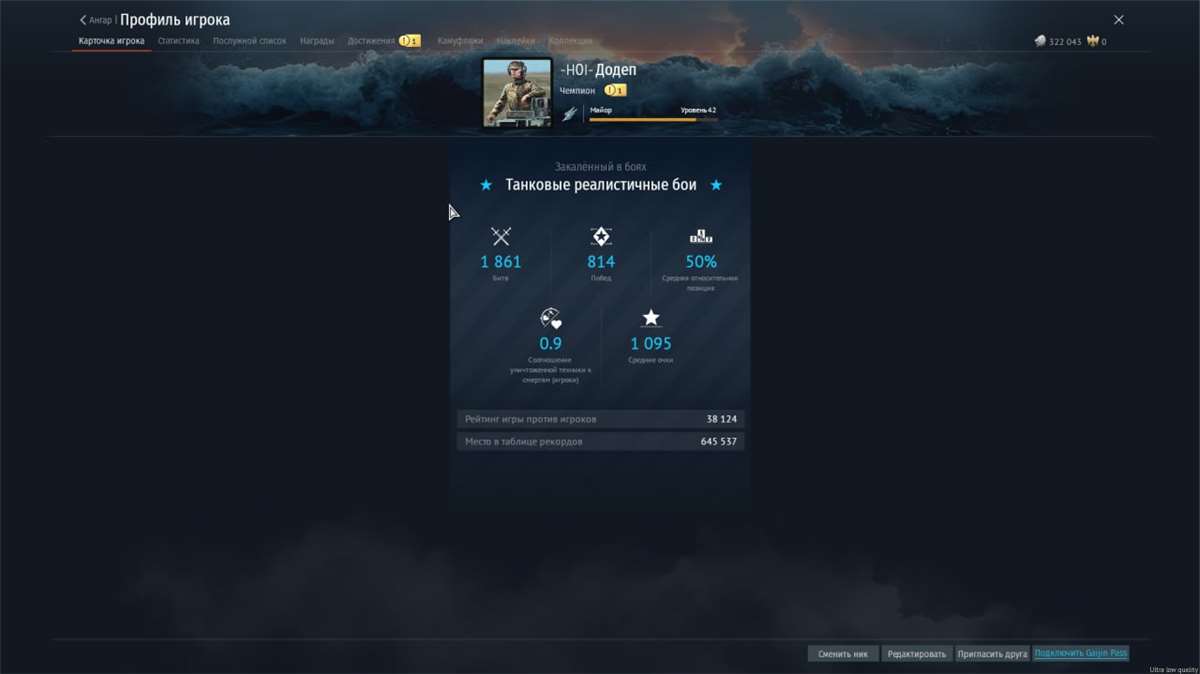Click the 50% average position value
The width and height of the screenshot is (1200, 674).
coord(701,262)
